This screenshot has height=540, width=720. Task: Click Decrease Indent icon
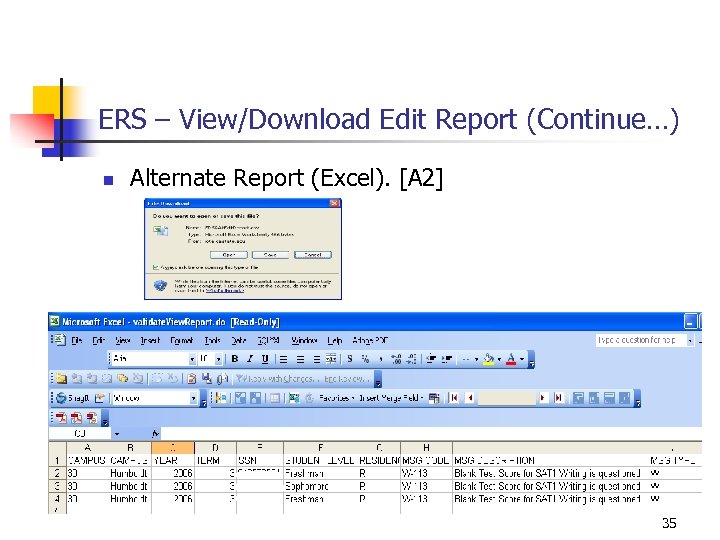point(431,359)
